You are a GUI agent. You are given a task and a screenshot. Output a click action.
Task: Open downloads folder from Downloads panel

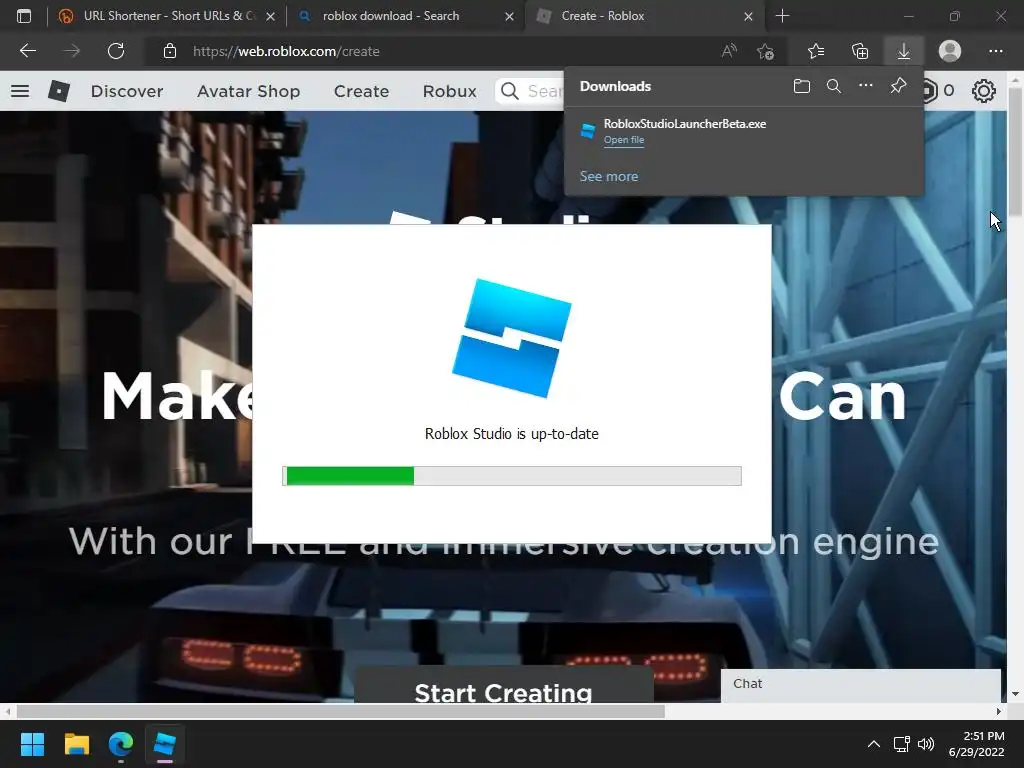coord(802,86)
